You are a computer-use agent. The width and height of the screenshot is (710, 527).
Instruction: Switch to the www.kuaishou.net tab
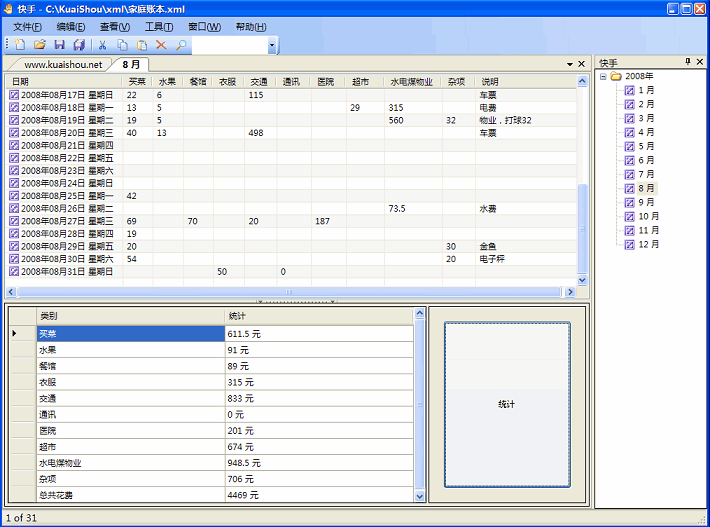(x=63, y=64)
